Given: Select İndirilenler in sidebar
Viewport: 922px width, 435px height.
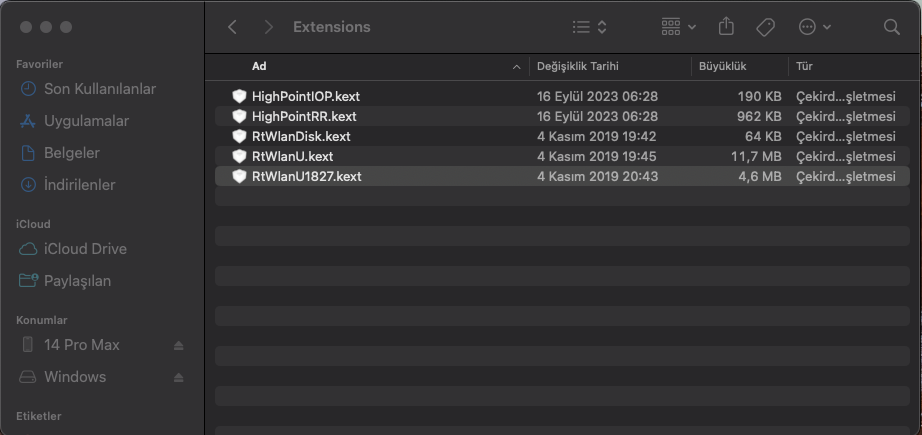Looking at the screenshot, I should 79,185.
